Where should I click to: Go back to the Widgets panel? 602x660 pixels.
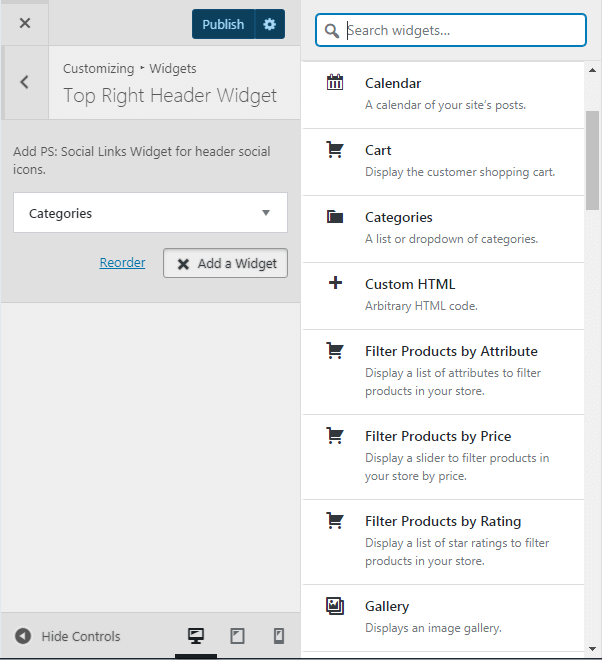point(25,82)
